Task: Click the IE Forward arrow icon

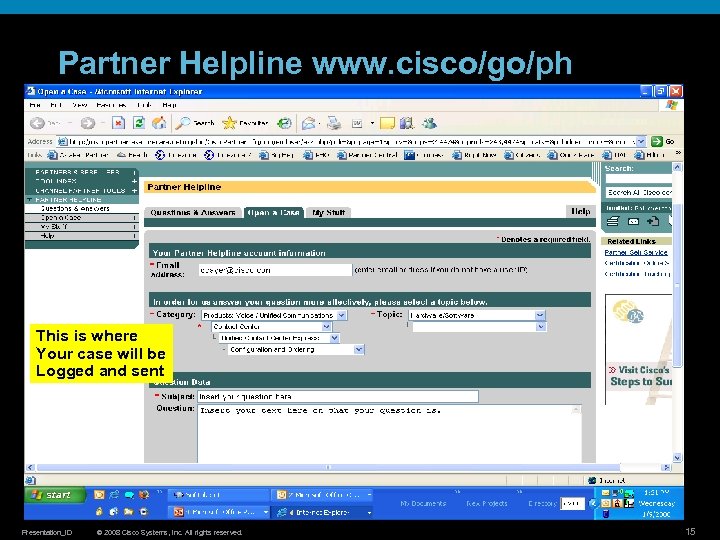Action: (x=87, y=123)
